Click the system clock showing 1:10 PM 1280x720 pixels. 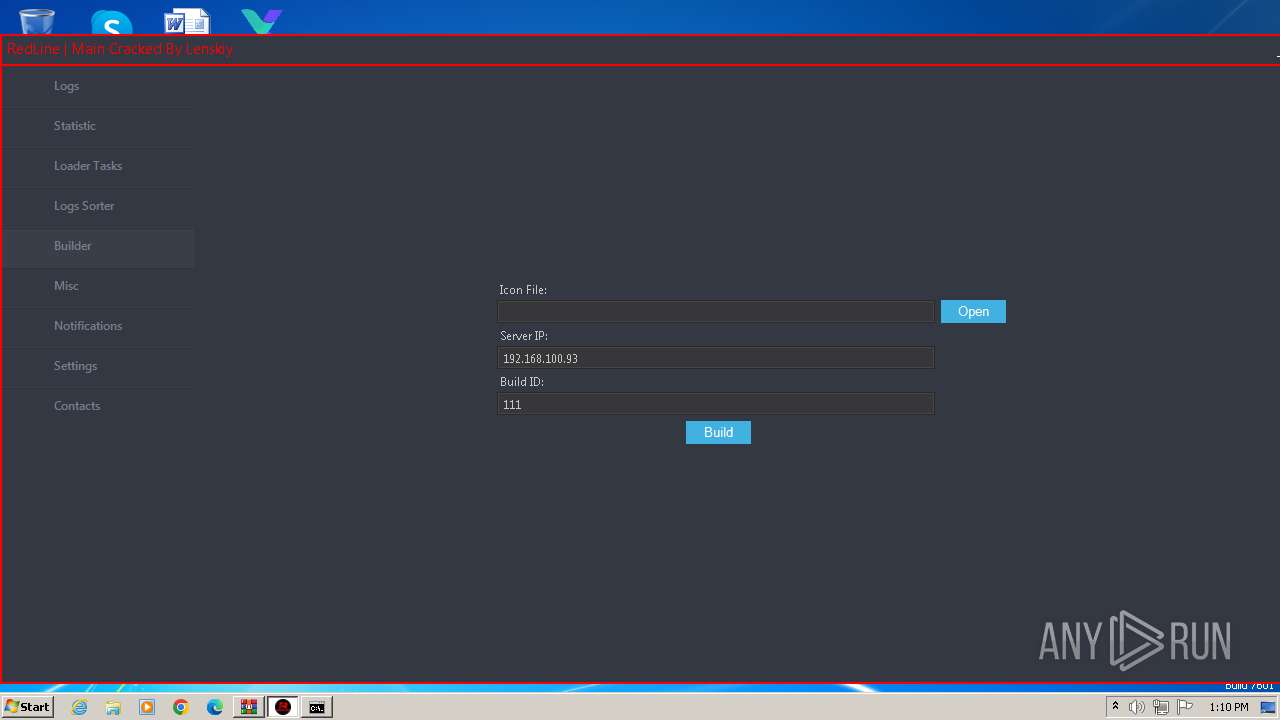coord(1228,707)
